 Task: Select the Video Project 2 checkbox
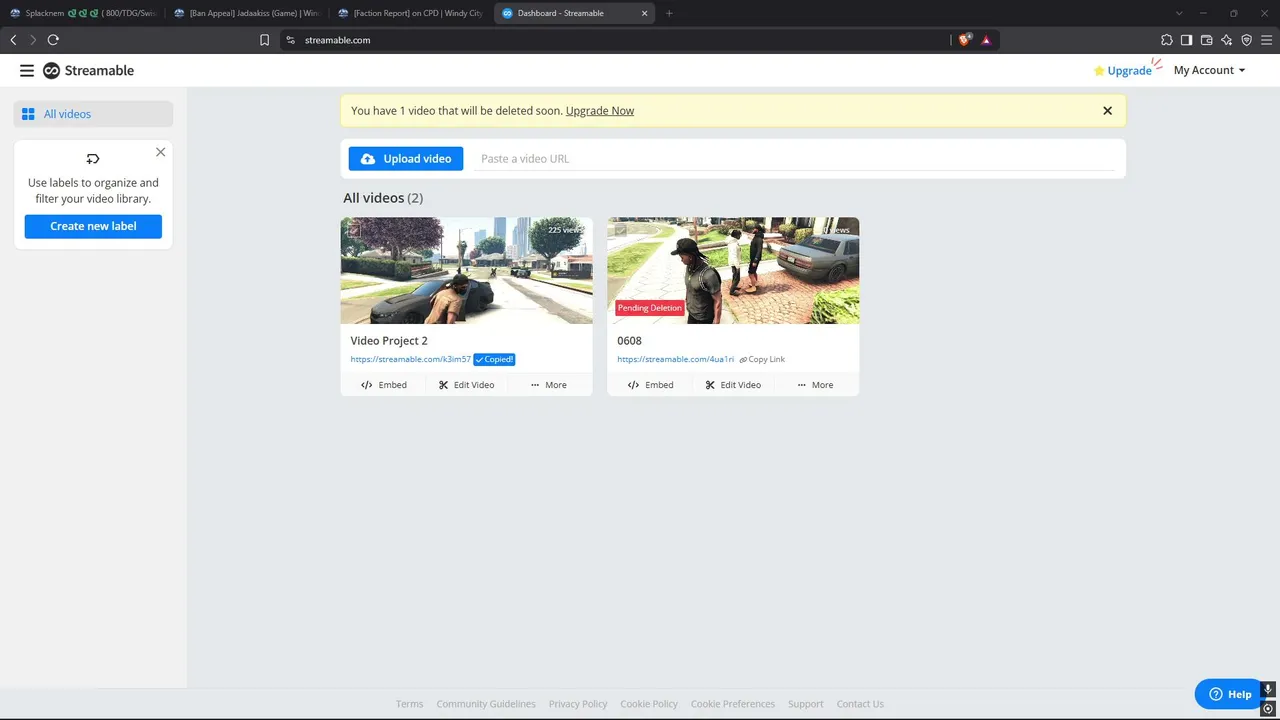click(353, 230)
